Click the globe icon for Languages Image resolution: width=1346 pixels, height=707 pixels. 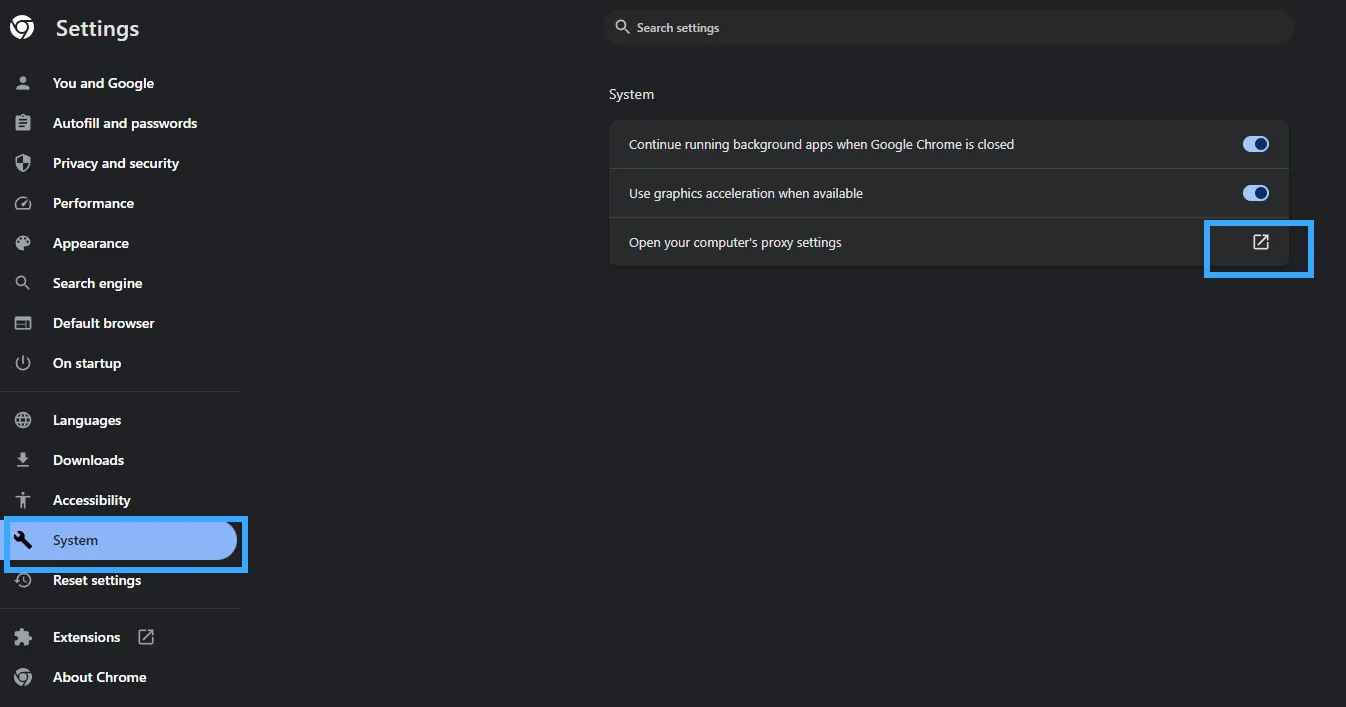coord(23,420)
